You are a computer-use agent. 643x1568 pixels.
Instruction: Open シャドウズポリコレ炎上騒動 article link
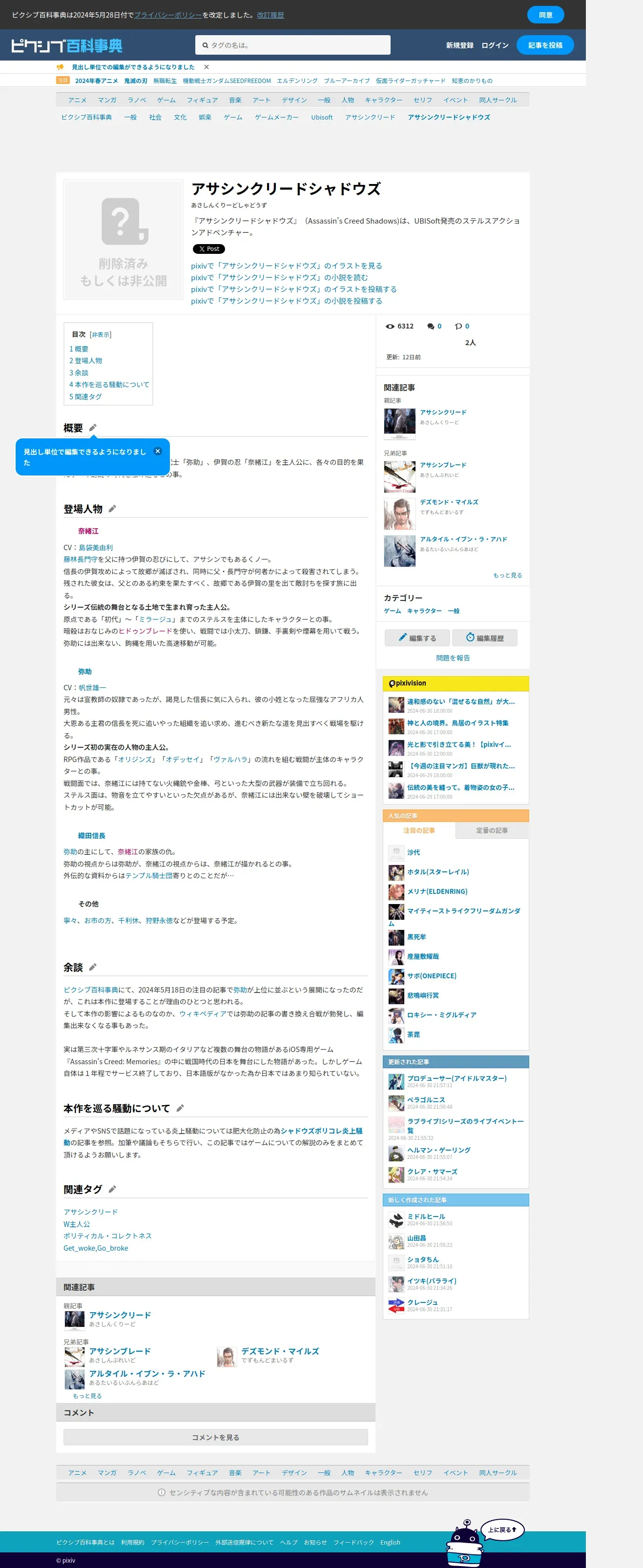(x=321, y=1131)
